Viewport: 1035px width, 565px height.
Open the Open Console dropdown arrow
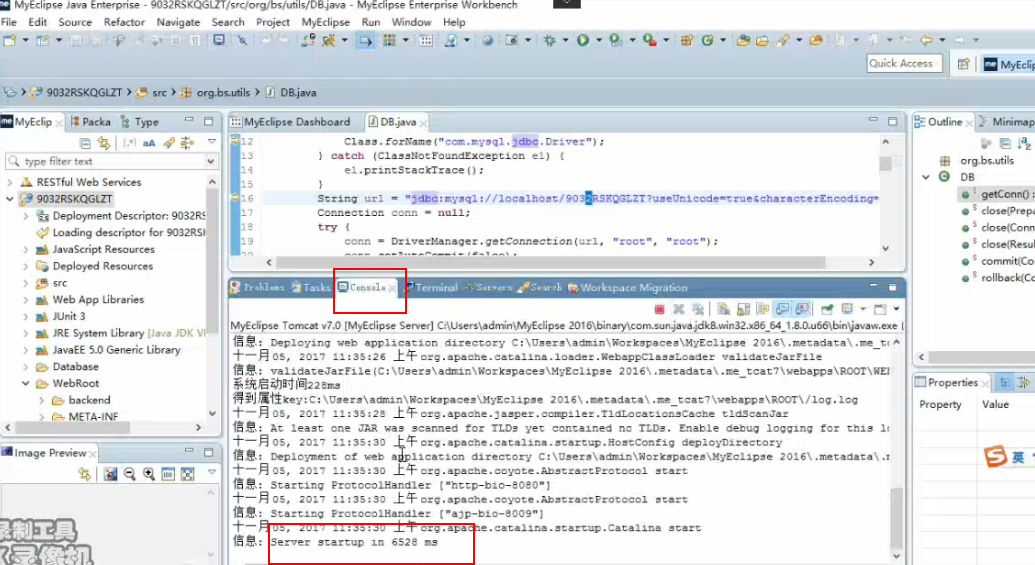click(x=896, y=309)
